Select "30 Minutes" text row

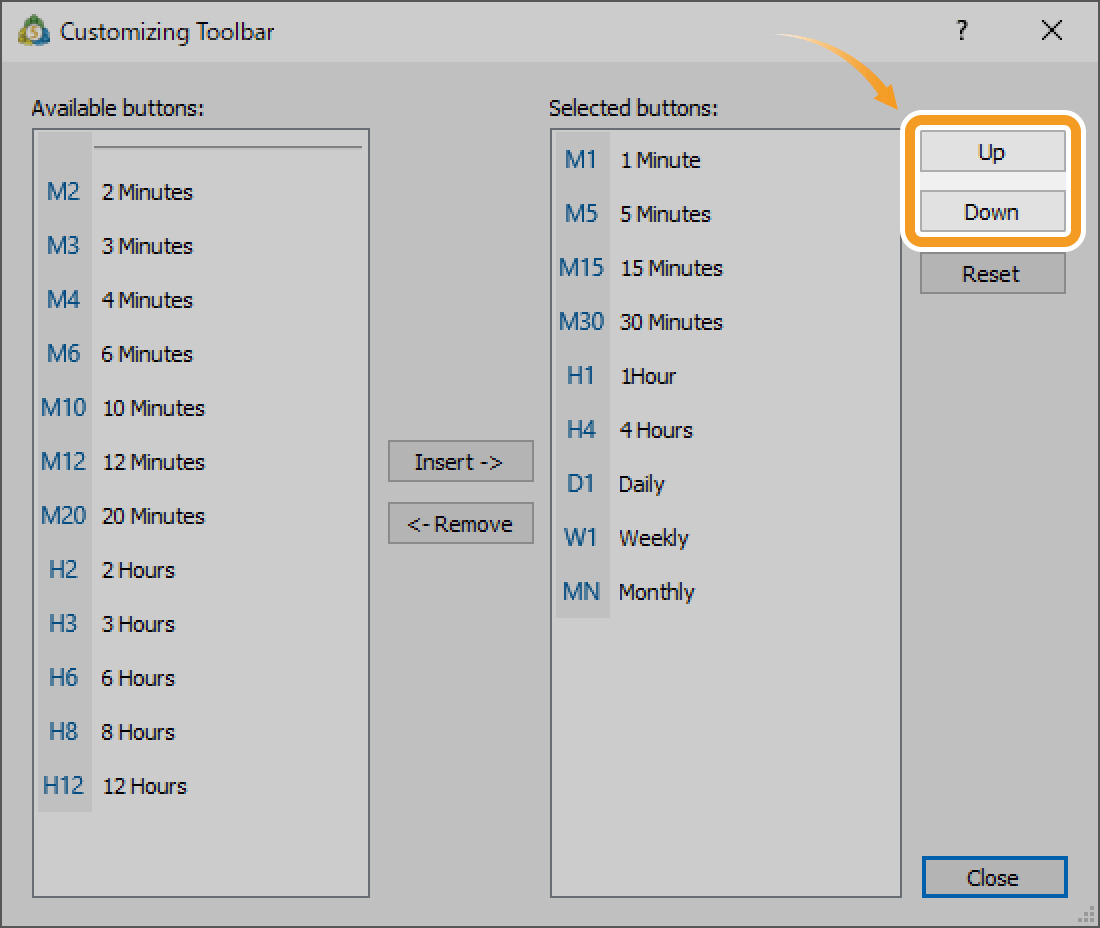click(671, 323)
